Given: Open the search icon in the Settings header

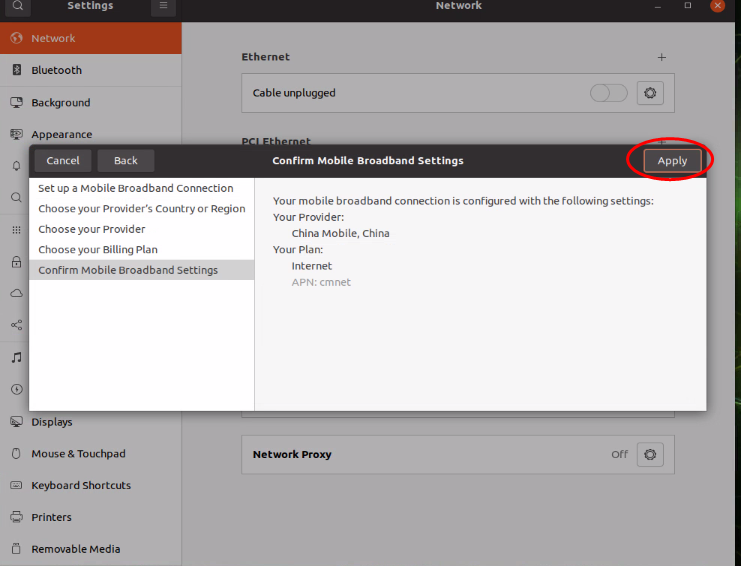Looking at the screenshot, I should [x=18, y=6].
